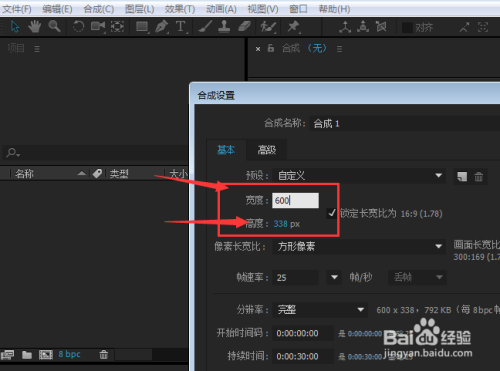Click the new folder icon
This screenshot has height=371, width=500.
point(27,355)
